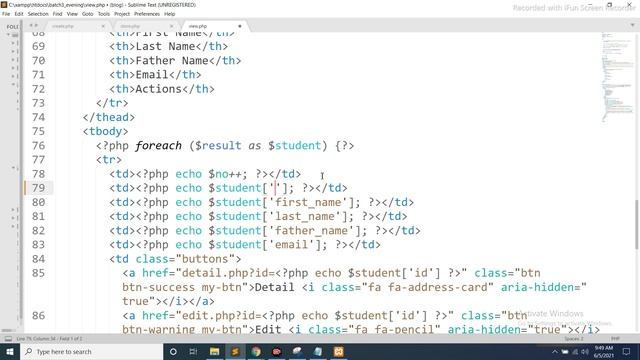Open the PHP syntax selector
This screenshot has height=360, width=640.
tap(616, 339)
